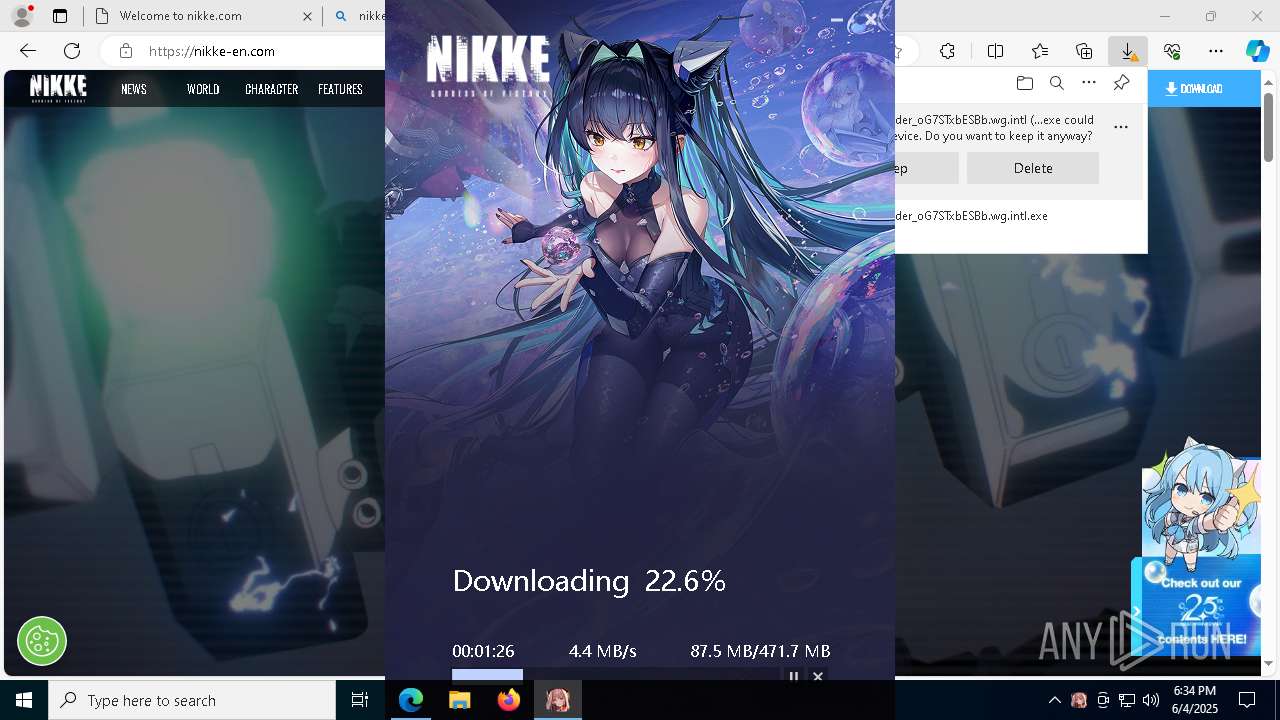
Task: Pin the Downloads panel
Action: (x=1122, y=83)
